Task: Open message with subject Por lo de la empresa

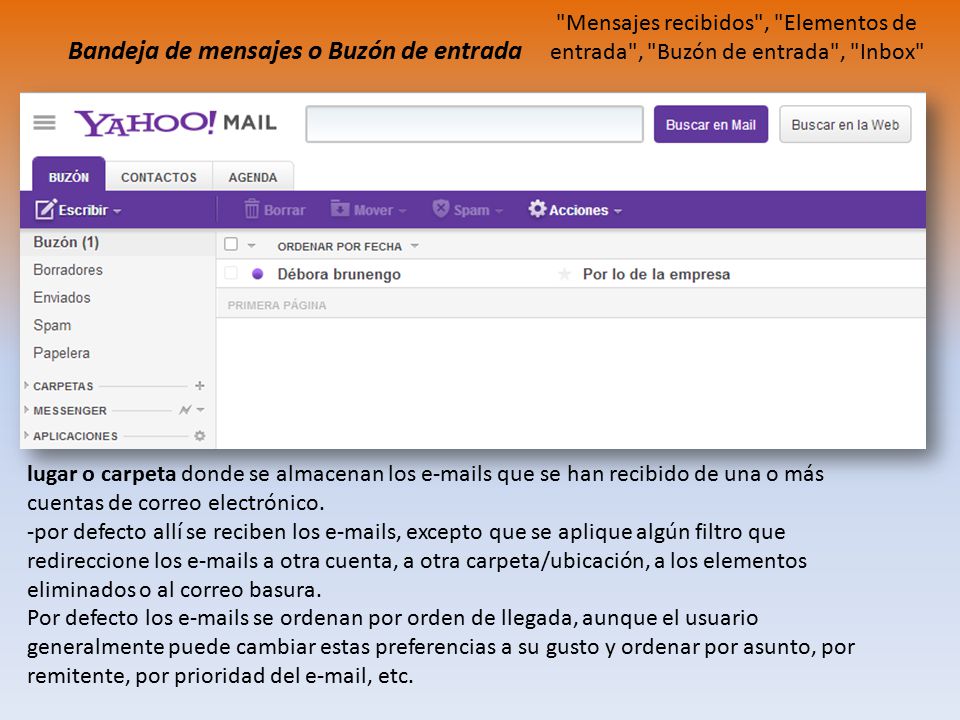Action: click(x=656, y=274)
